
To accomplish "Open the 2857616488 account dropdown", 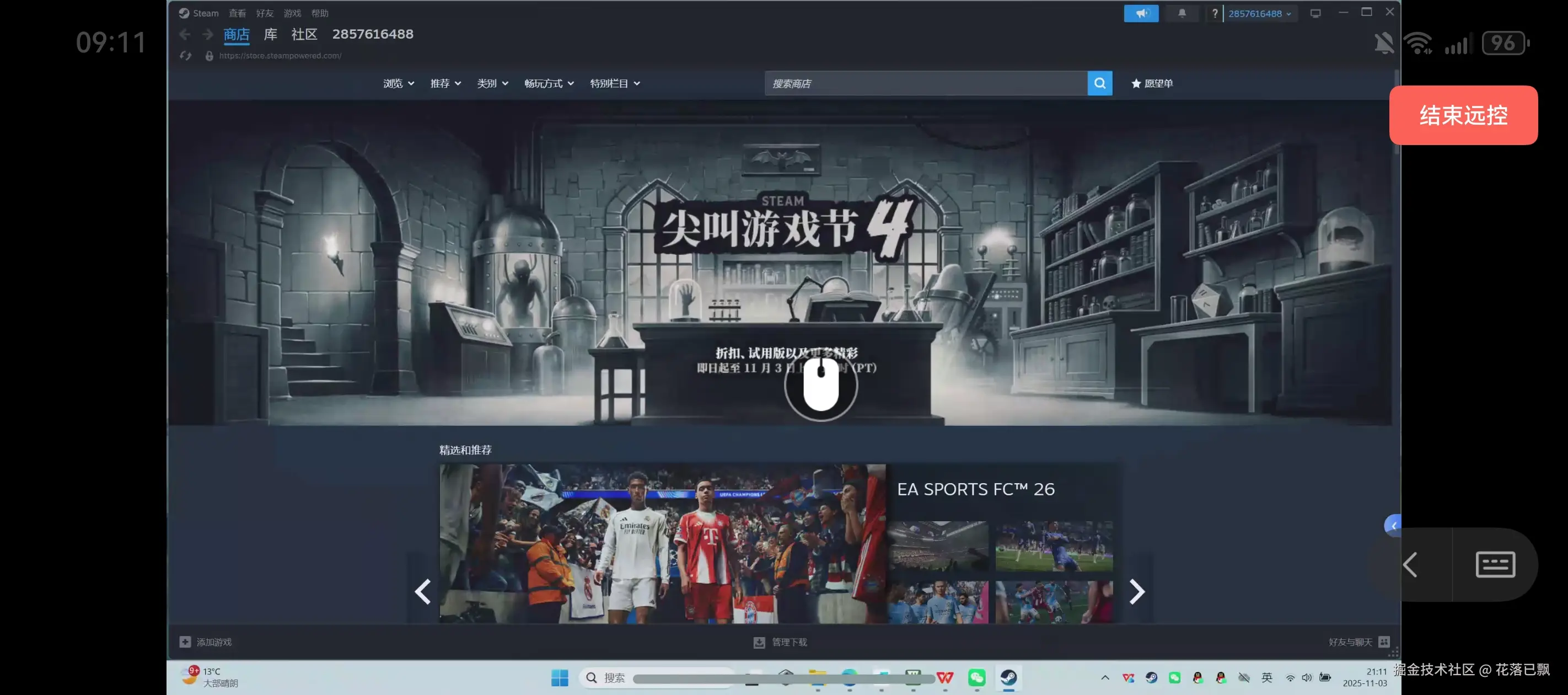I will tap(1259, 13).
